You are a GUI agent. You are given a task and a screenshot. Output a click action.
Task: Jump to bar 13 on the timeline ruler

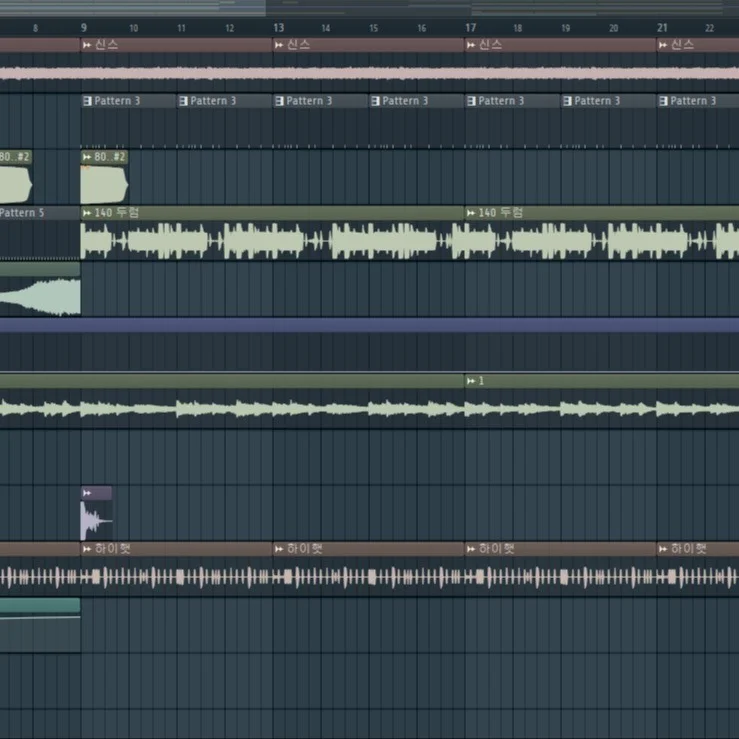click(279, 28)
